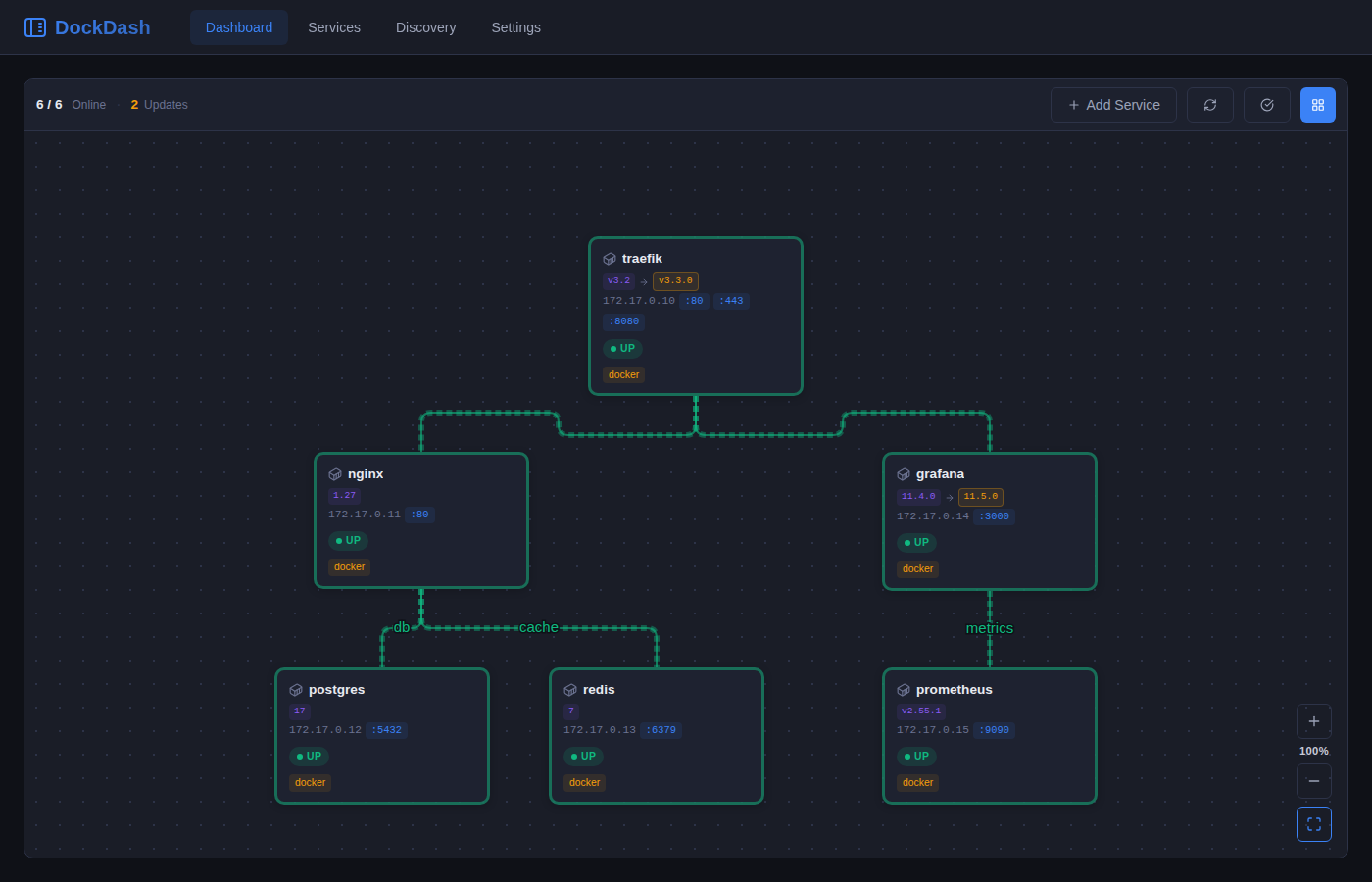Click the UP status on redis

[x=583, y=757]
